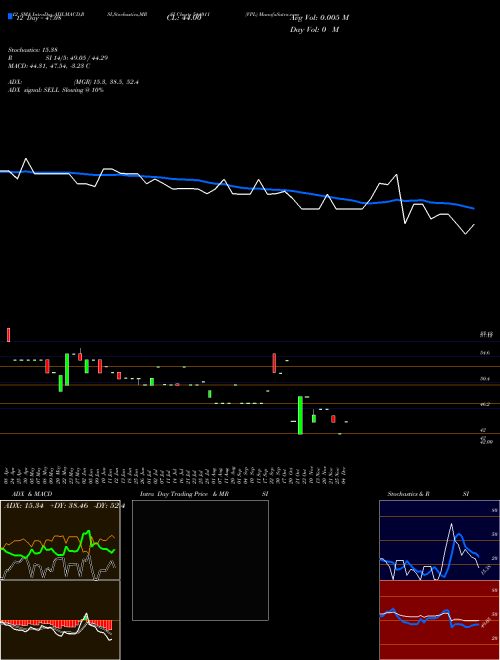
Task: Click the 'ADX: 15.34 +DY: 38.46' readout
Action: 46,506
